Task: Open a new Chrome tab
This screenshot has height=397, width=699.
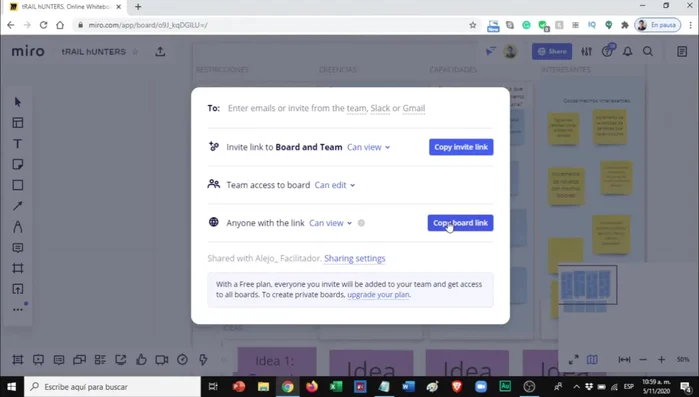Action: coord(138,7)
